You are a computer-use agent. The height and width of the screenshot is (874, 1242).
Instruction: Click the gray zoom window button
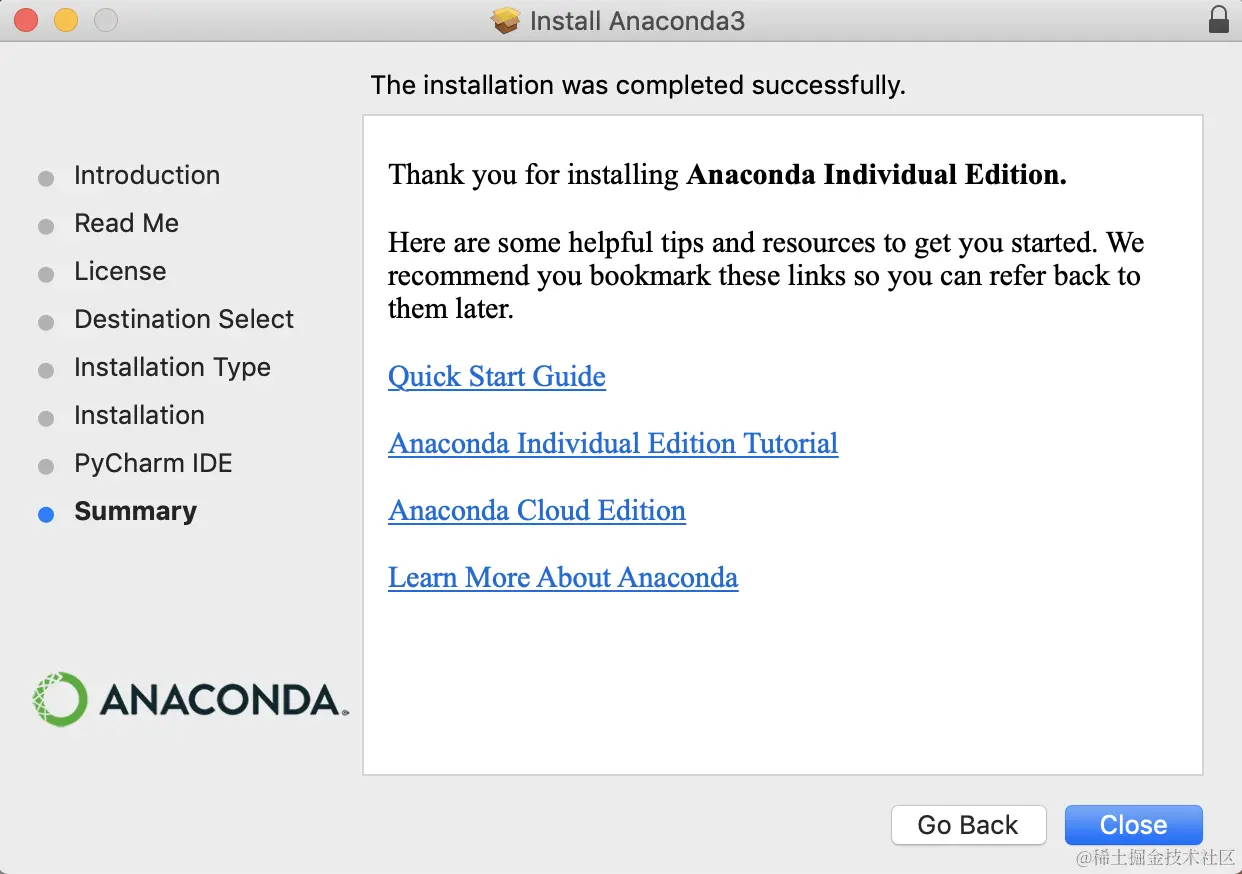point(105,20)
